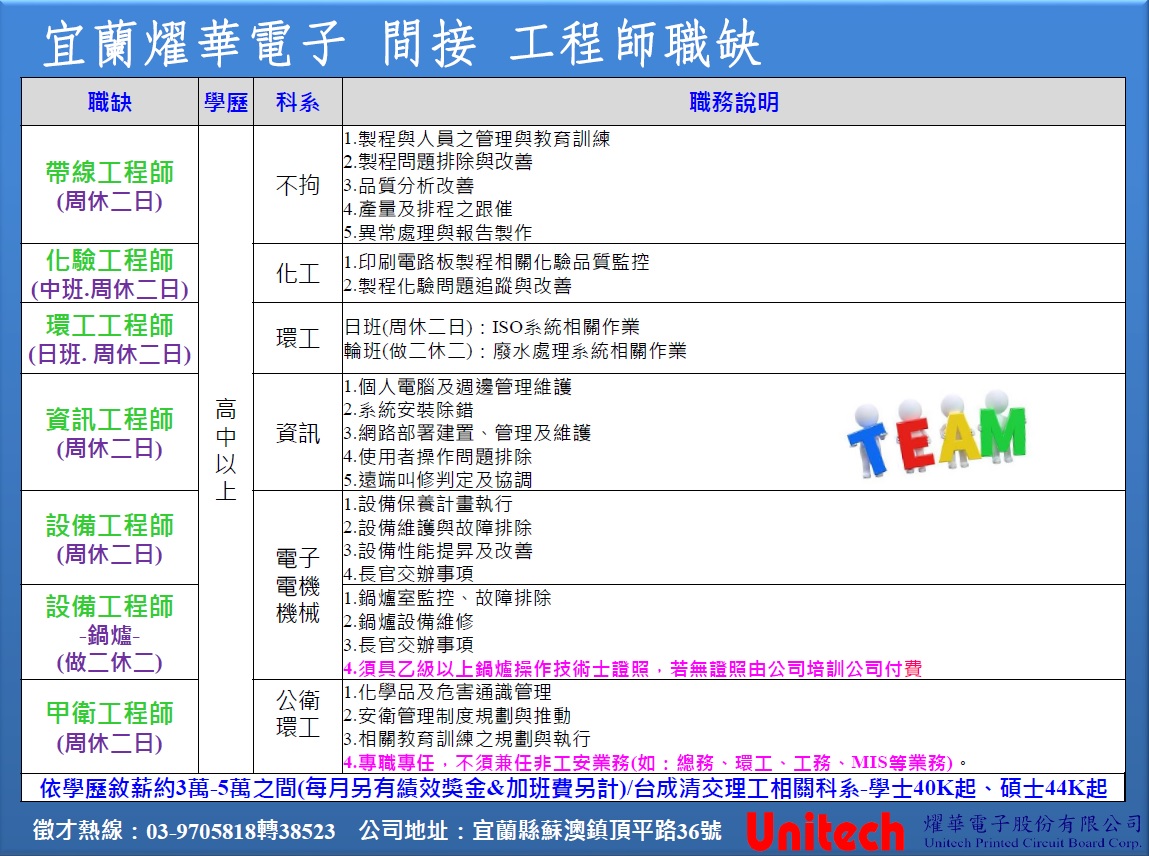Click line 3.相關教育訓練之規劃與執行
1149x856 pixels.
coord(468,739)
